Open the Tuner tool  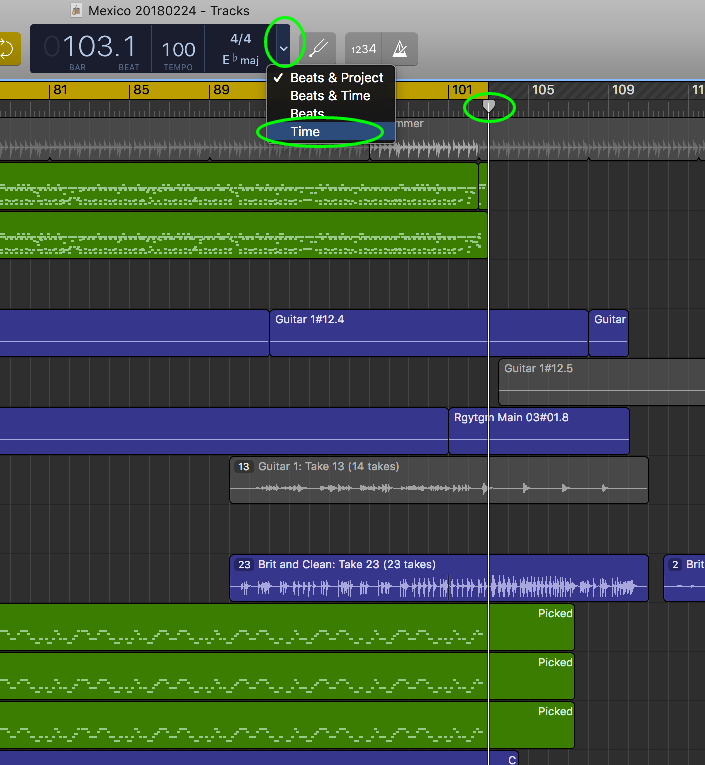(318, 49)
